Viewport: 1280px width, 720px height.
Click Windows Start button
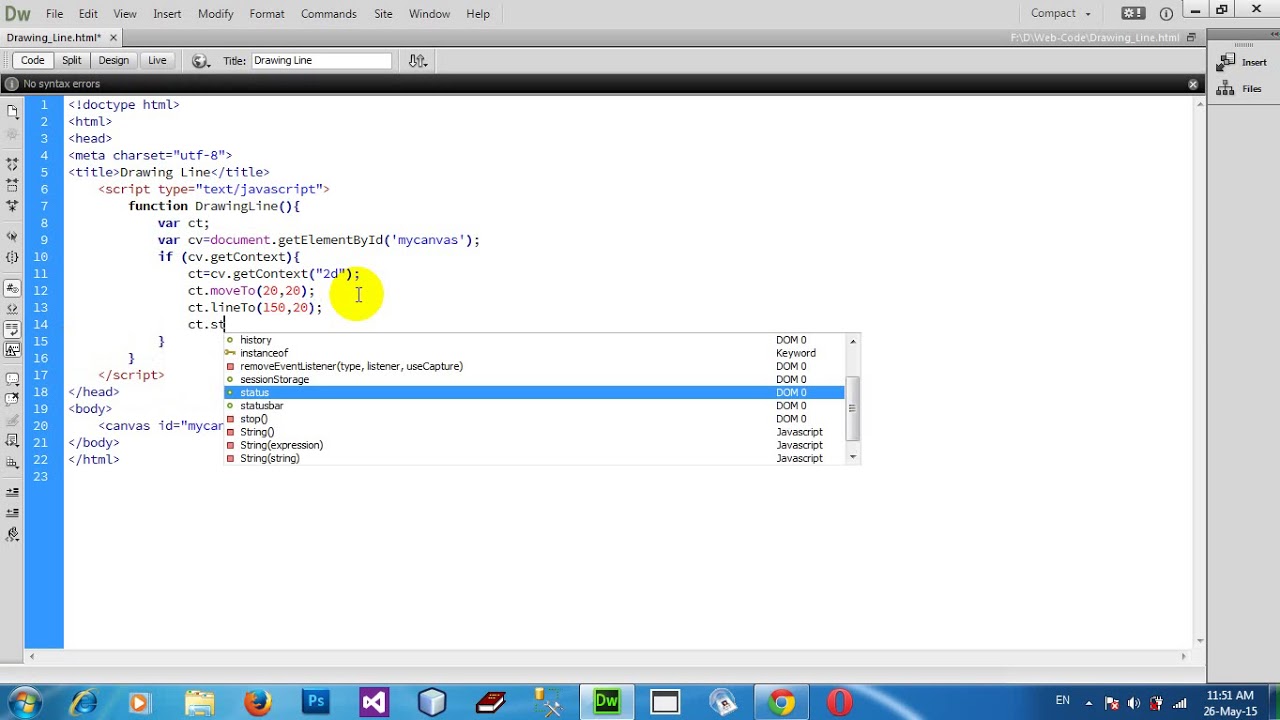(22, 702)
